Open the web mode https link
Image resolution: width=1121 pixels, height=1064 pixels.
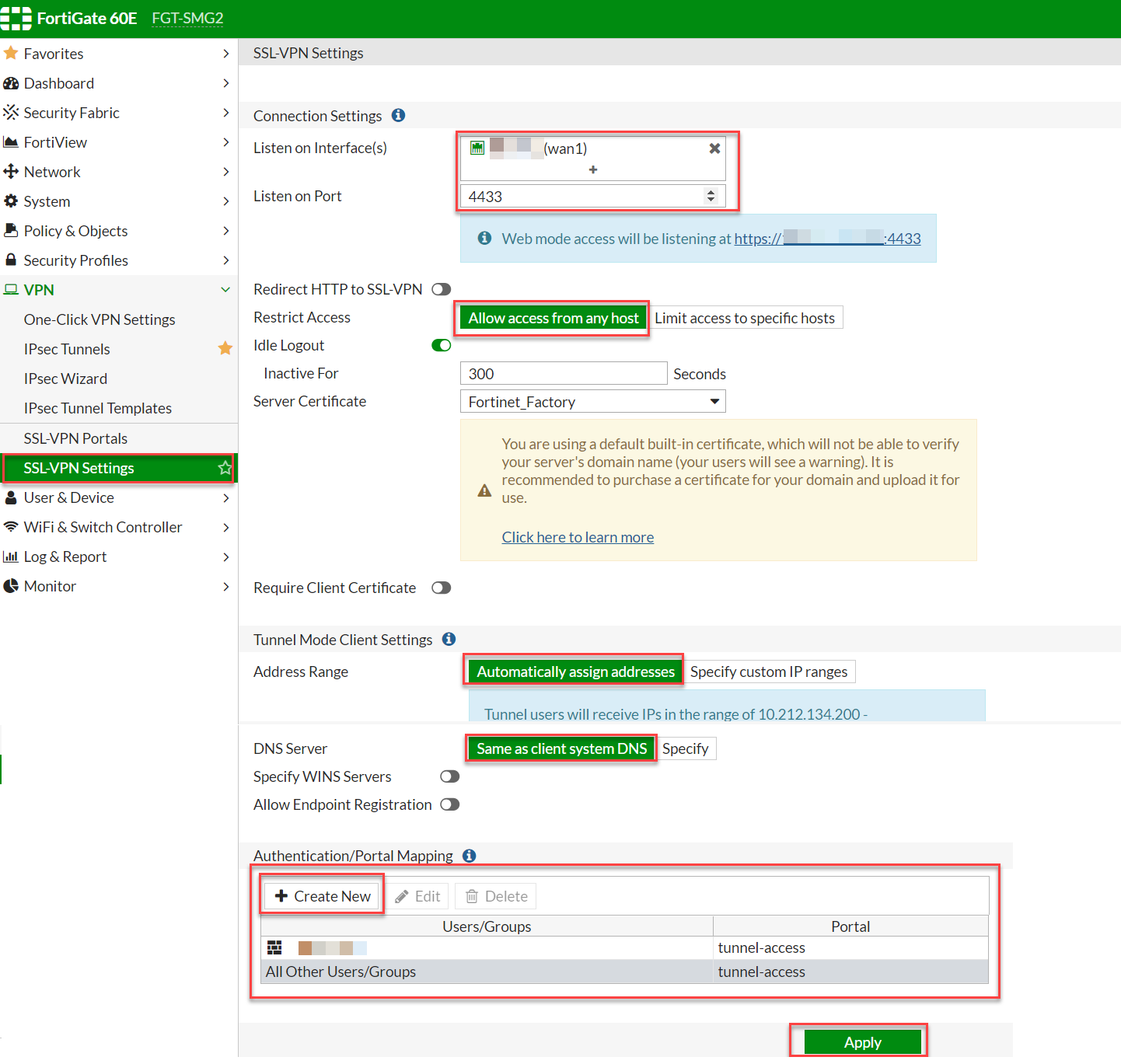tap(827, 239)
